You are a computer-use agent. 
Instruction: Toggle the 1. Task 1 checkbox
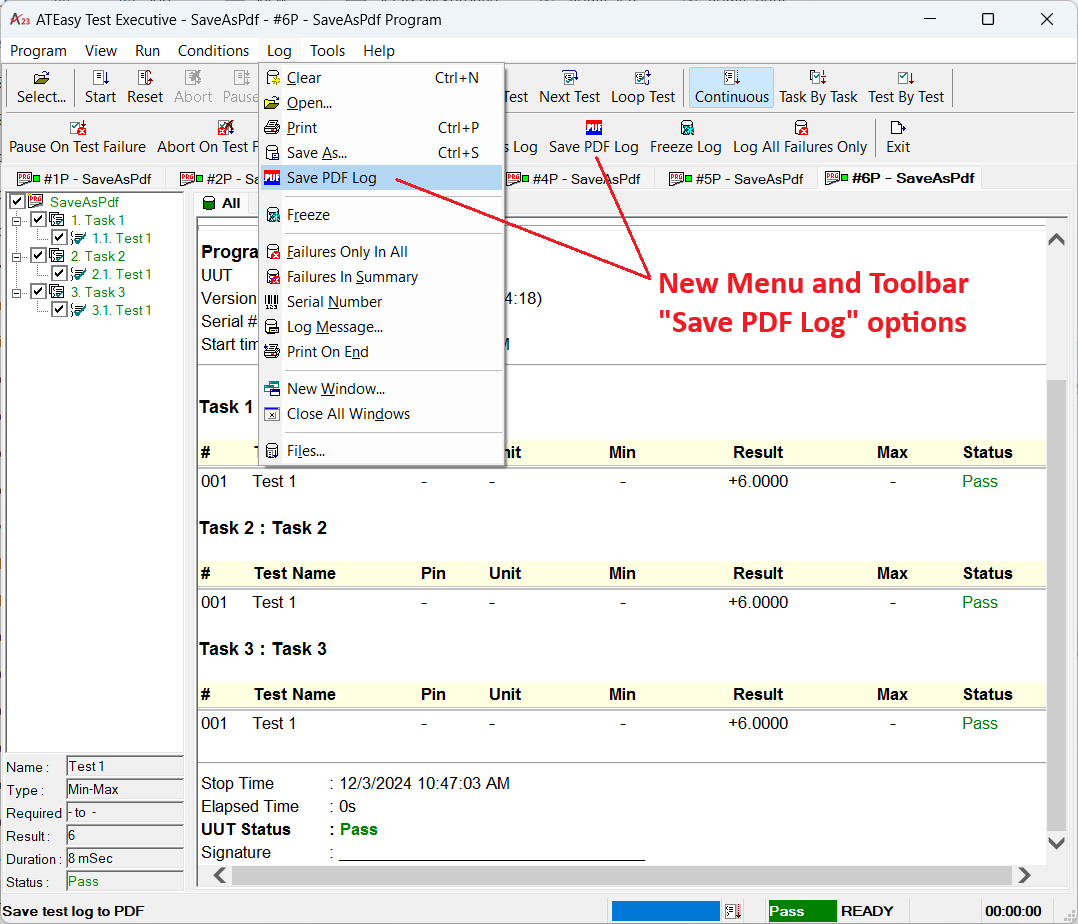(38, 219)
